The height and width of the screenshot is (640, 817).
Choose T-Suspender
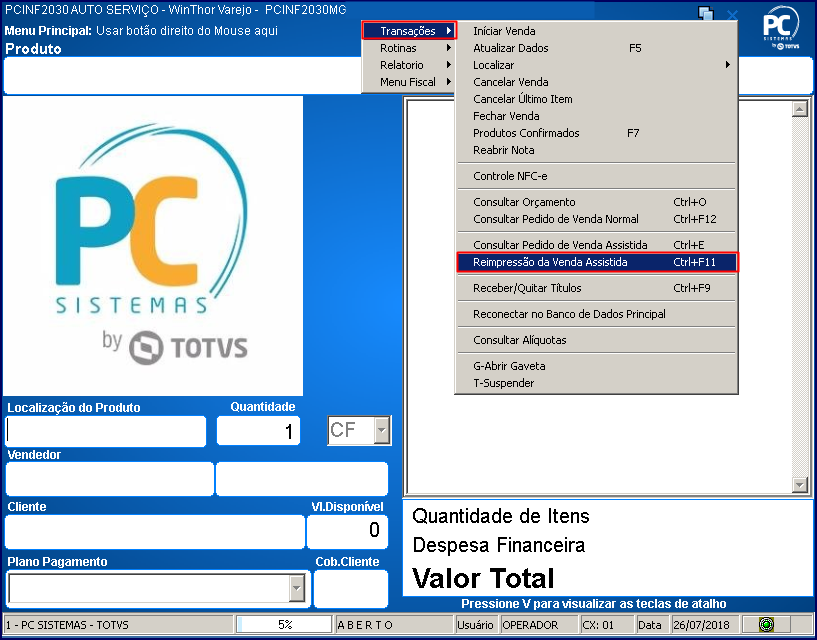(596, 383)
